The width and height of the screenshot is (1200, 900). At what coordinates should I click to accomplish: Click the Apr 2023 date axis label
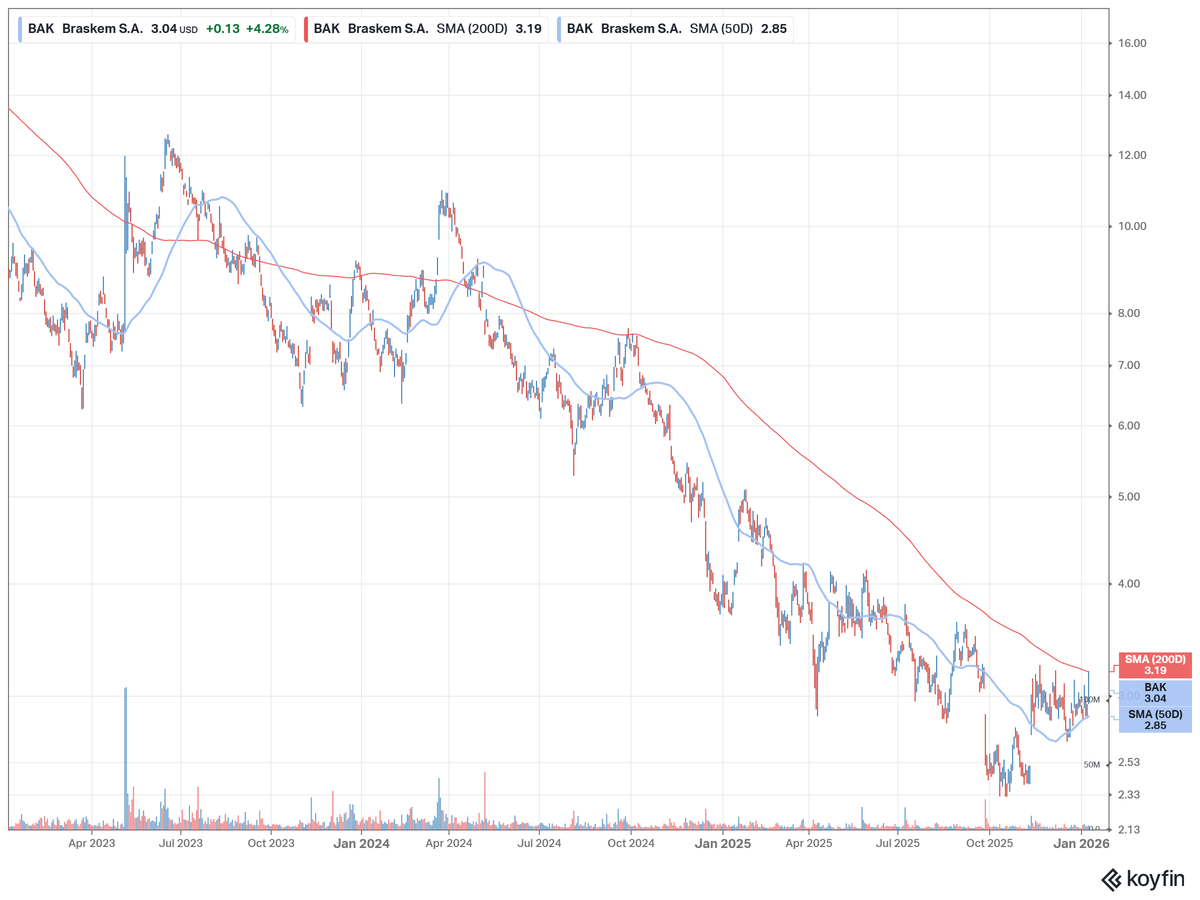(x=90, y=844)
